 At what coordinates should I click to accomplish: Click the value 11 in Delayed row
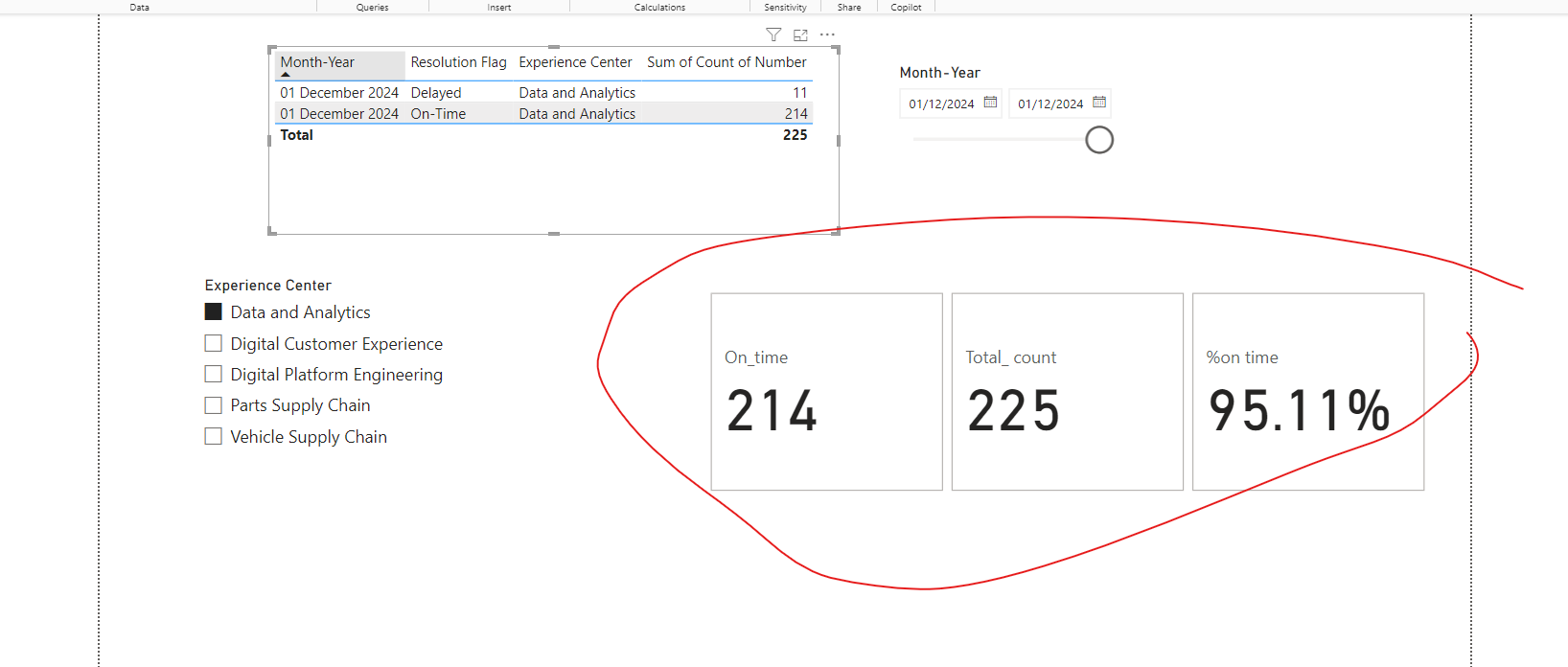click(800, 93)
